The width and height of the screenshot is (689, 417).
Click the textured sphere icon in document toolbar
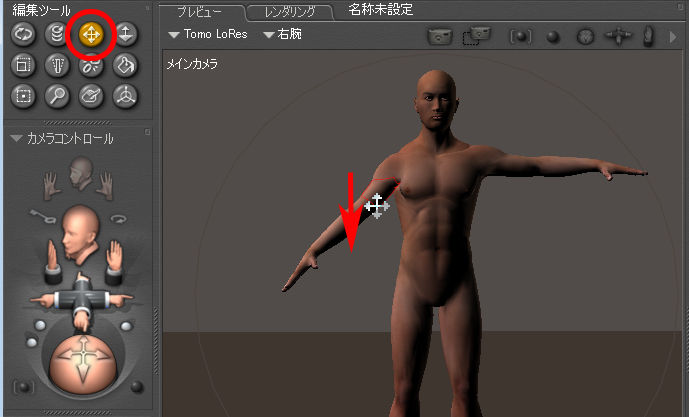[585, 37]
